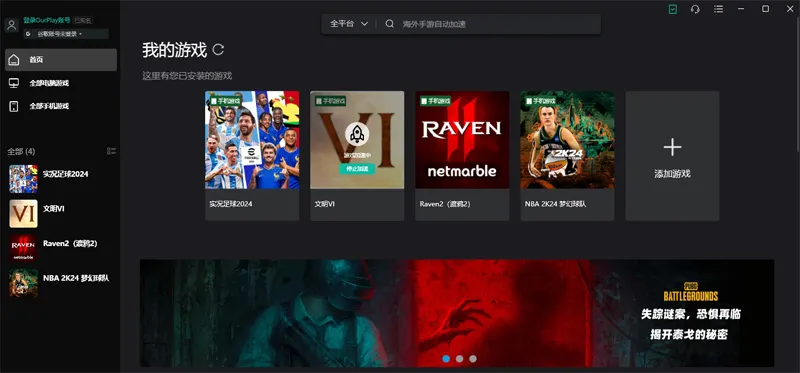Open the customer service headset icon
The height and width of the screenshot is (373, 800).
(695, 9)
